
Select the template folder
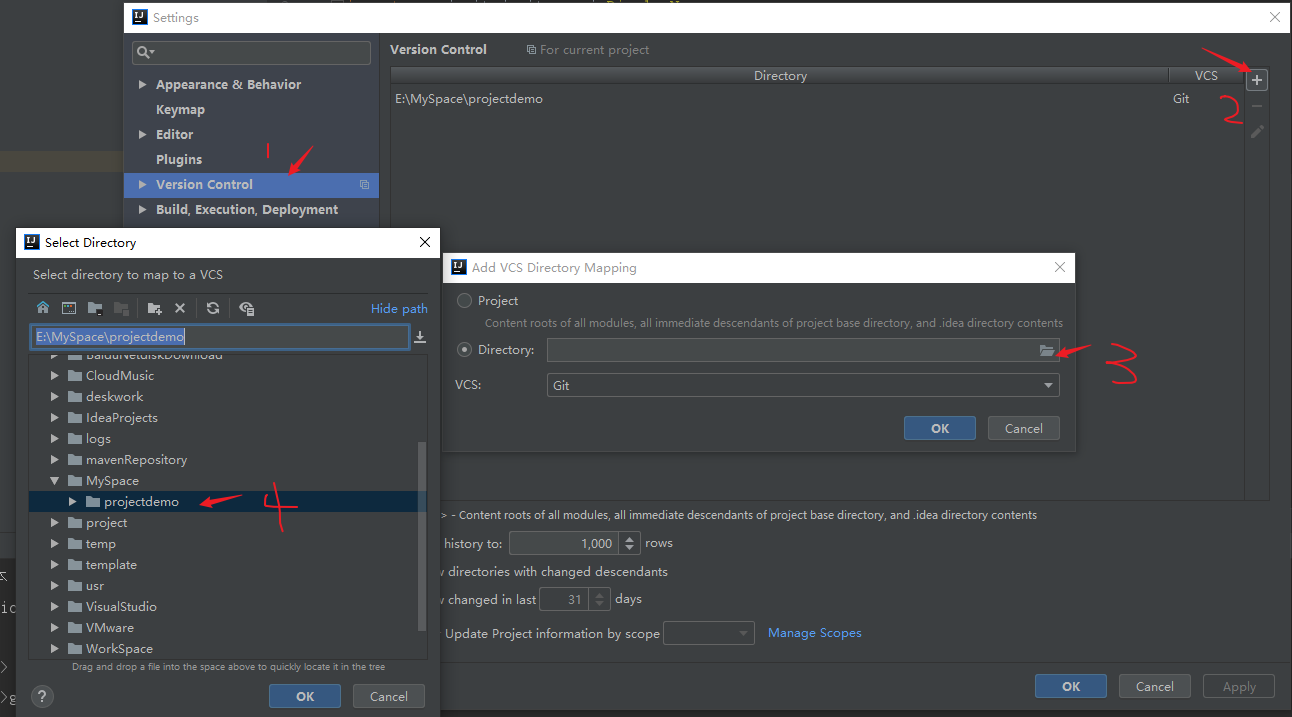click(111, 565)
